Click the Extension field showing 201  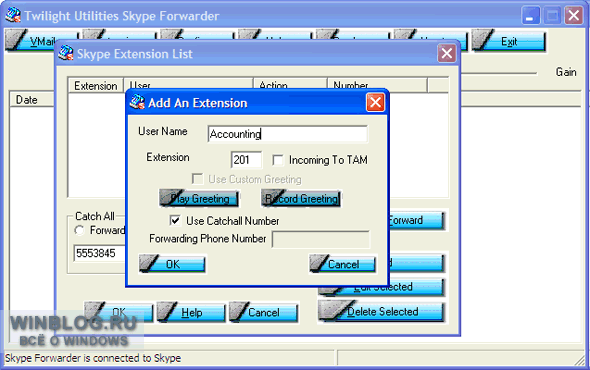point(246,160)
